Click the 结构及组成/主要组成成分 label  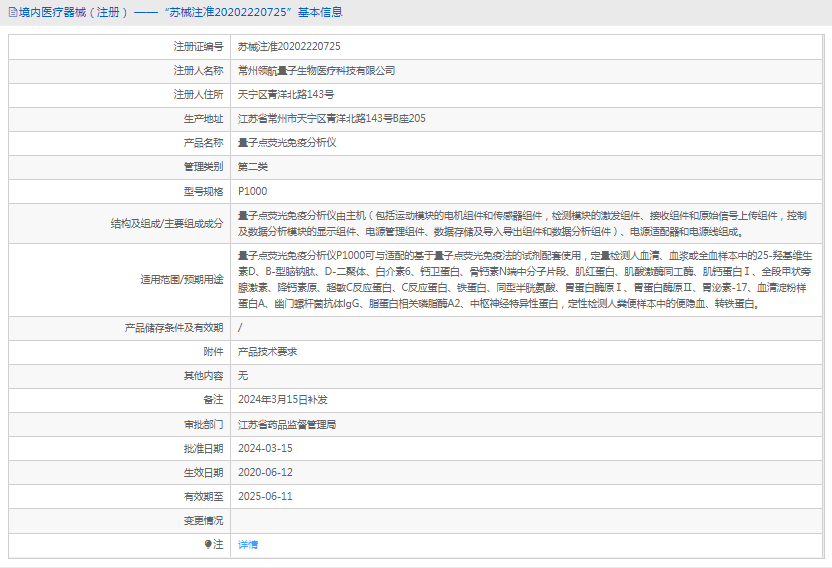click(x=167, y=223)
